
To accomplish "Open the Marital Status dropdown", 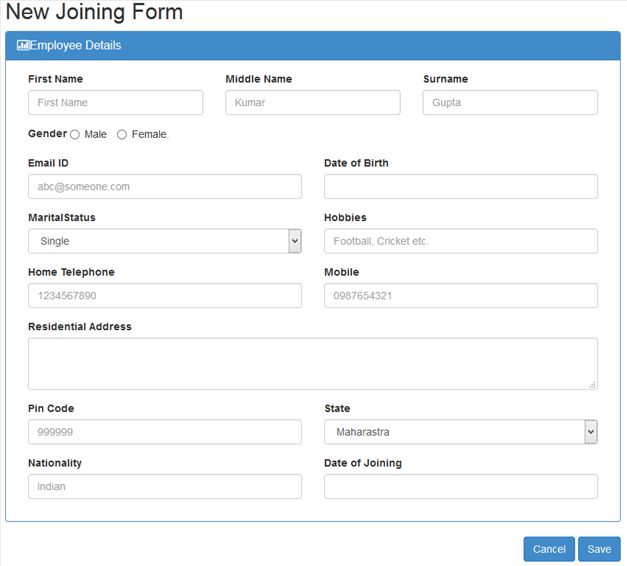I will 165,241.
